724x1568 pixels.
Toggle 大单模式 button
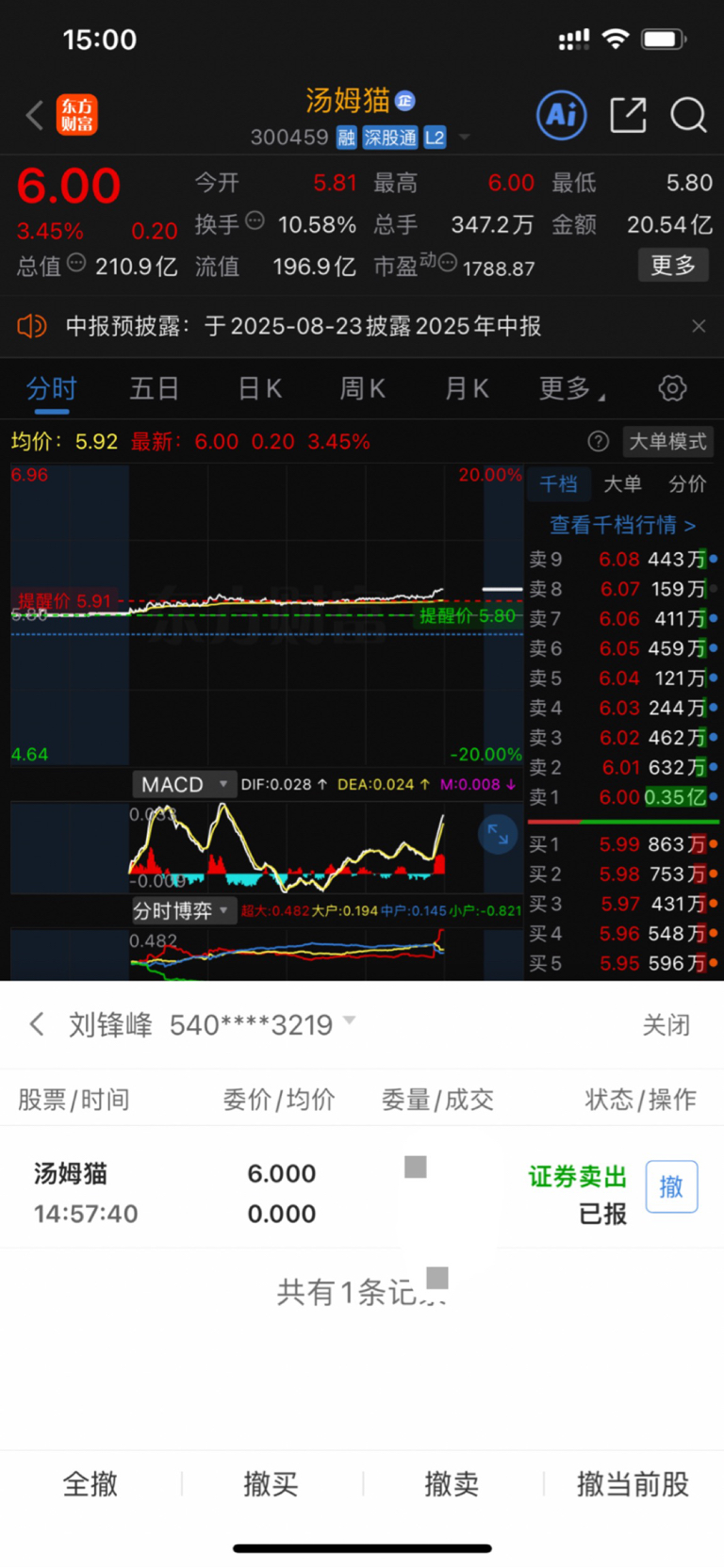(667, 441)
